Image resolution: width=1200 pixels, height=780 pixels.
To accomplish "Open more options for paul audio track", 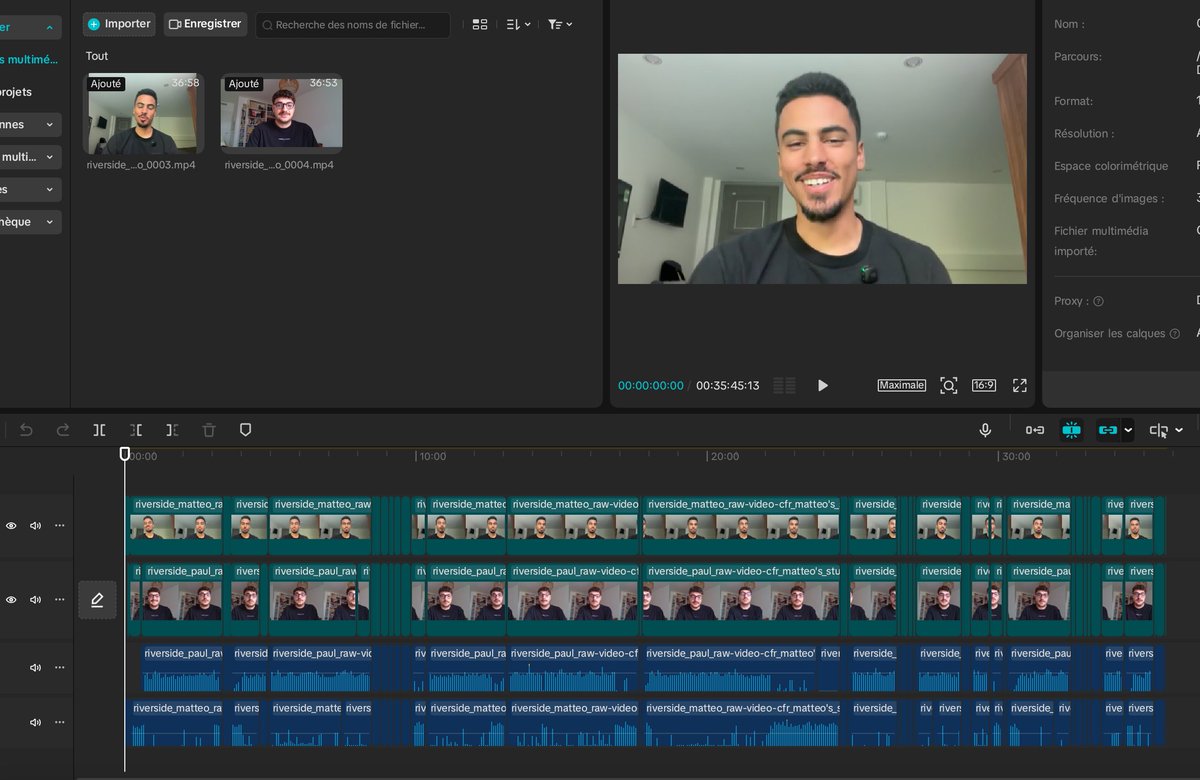I will pos(59,667).
